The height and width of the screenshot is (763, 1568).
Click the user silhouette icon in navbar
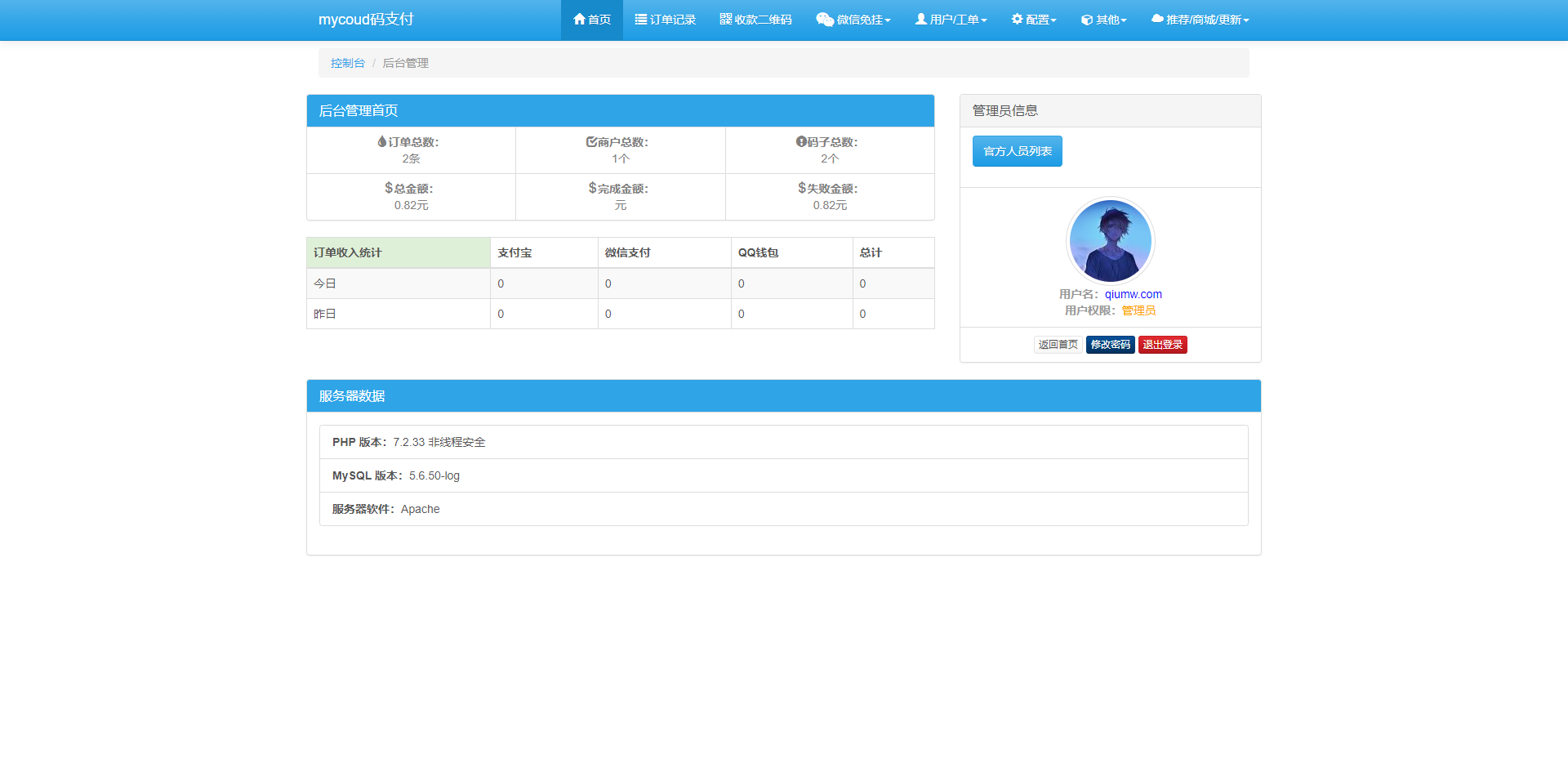(x=920, y=19)
